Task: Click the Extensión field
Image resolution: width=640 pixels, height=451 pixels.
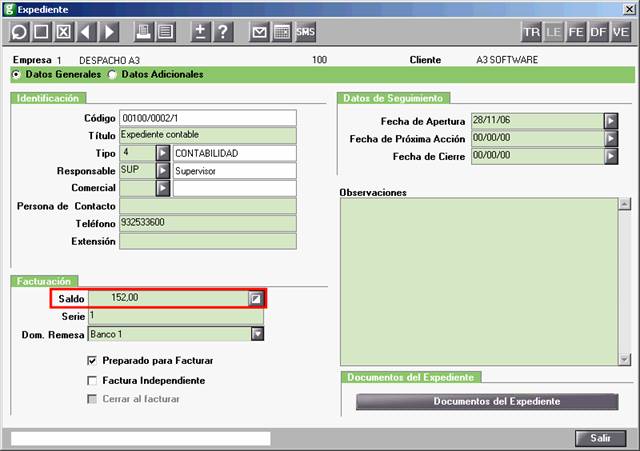Action: [208, 241]
